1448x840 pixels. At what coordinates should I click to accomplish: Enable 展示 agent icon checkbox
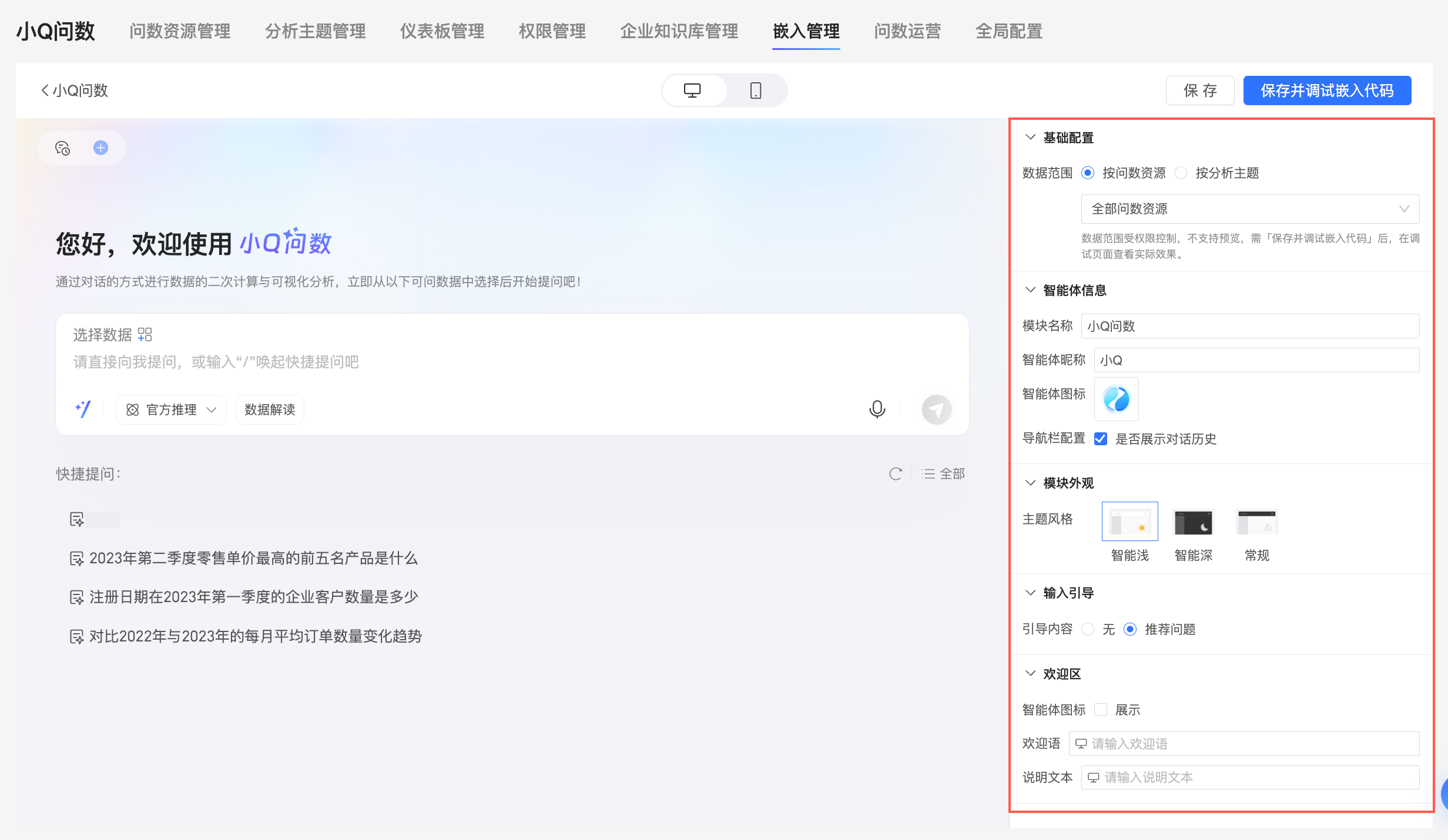pos(1101,710)
